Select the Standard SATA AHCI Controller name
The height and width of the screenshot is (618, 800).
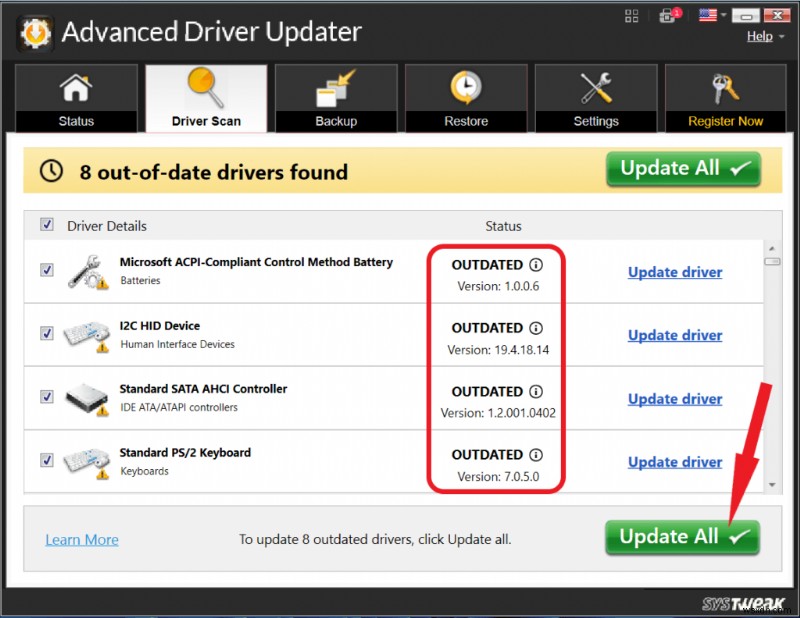click(x=203, y=389)
